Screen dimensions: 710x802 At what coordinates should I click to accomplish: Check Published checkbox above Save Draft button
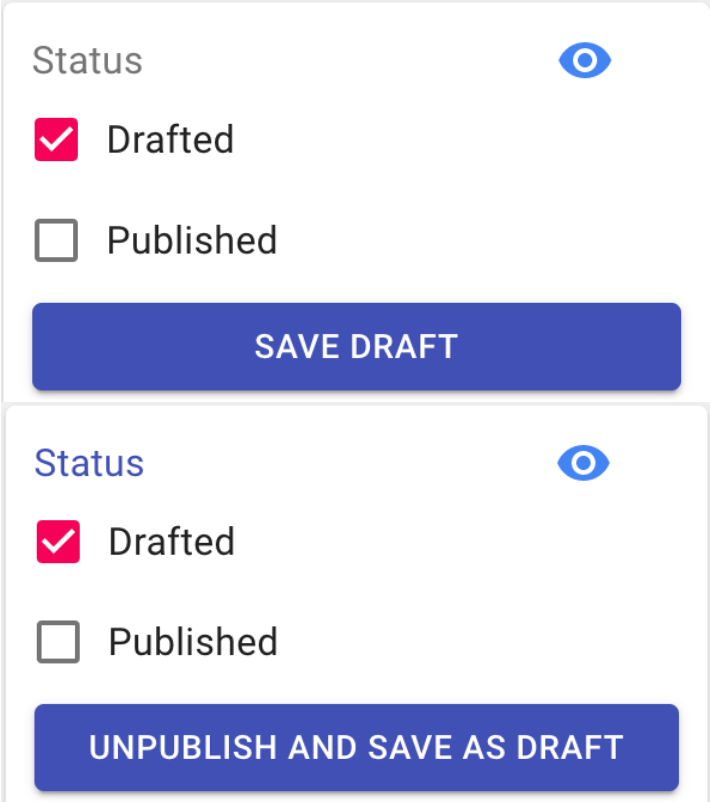[x=56, y=241]
